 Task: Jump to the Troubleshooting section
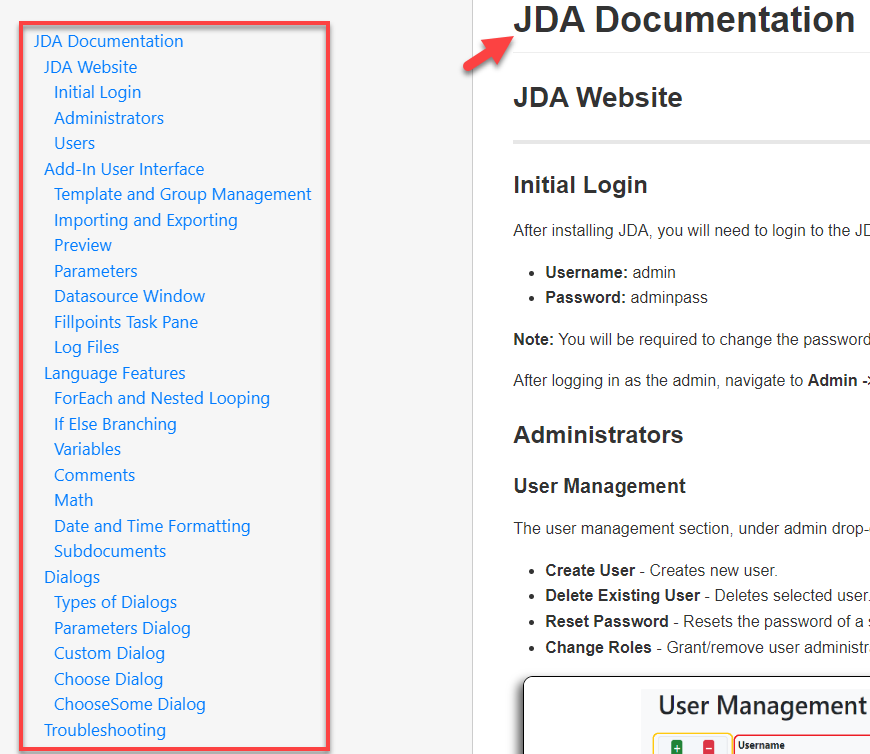pos(104,730)
